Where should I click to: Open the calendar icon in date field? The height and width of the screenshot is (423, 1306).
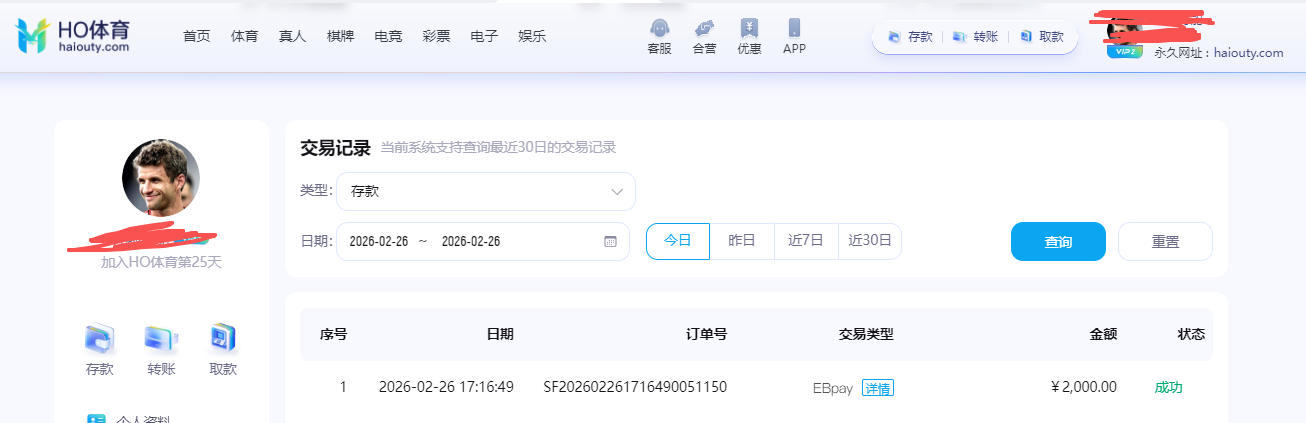click(610, 242)
